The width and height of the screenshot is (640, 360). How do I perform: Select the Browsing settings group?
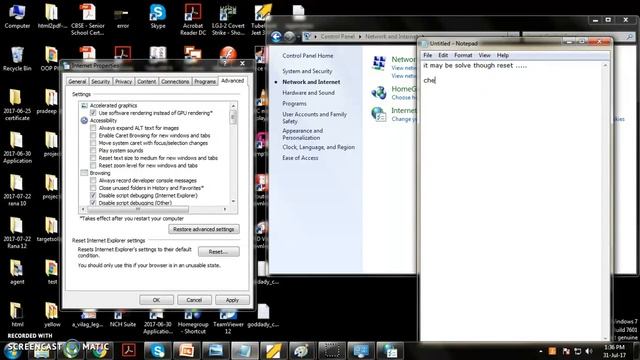coord(100,173)
